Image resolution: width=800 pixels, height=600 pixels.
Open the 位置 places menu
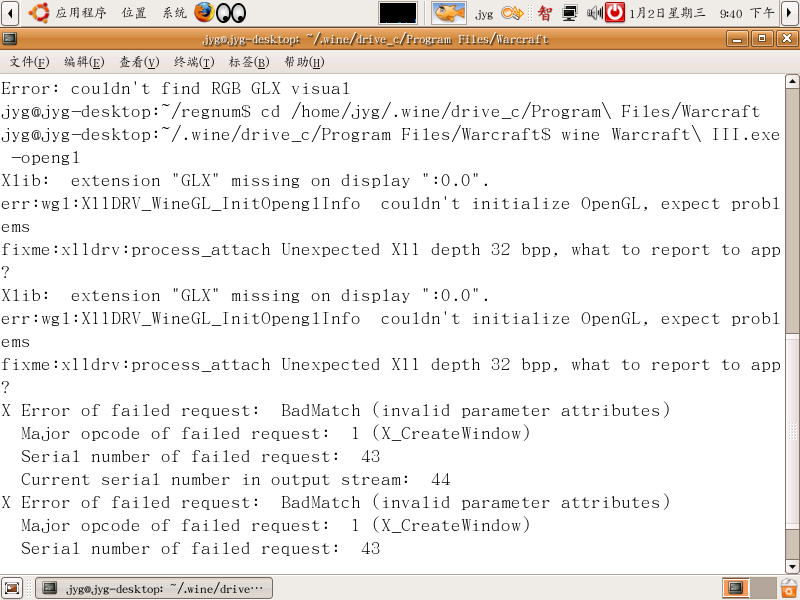[134, 13]
